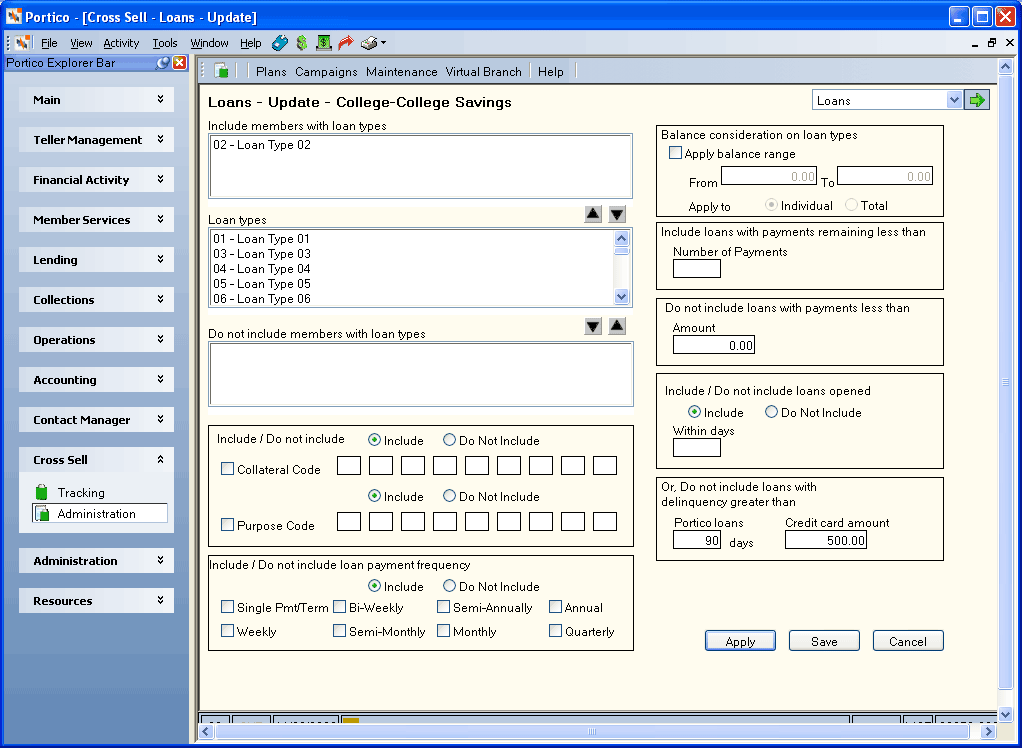Viewport: 1022px width, 748px height.
Task: Click the Apply button
Action: coord(740,641)
